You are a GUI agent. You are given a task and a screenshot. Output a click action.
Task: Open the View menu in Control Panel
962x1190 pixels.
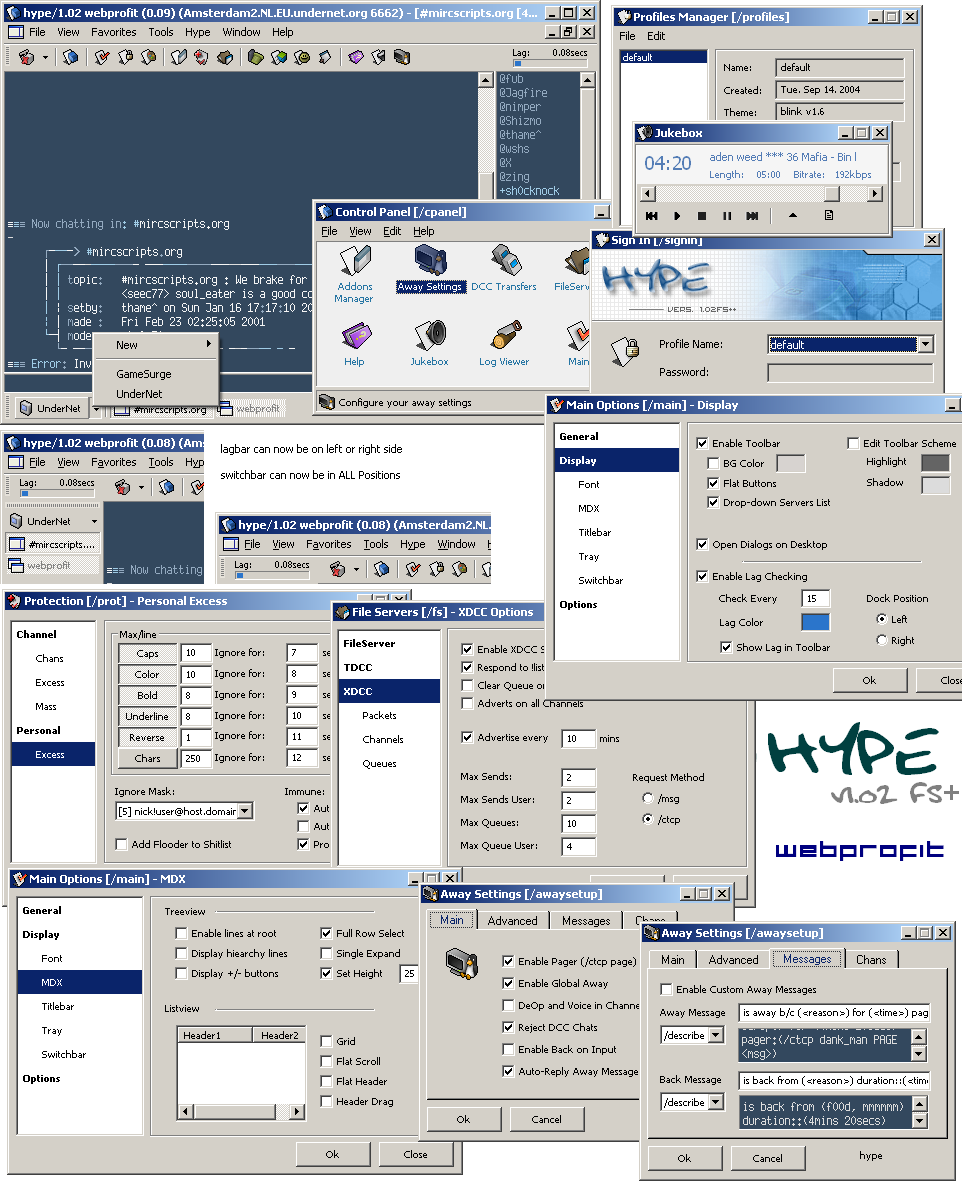click(x=360, y=231)
